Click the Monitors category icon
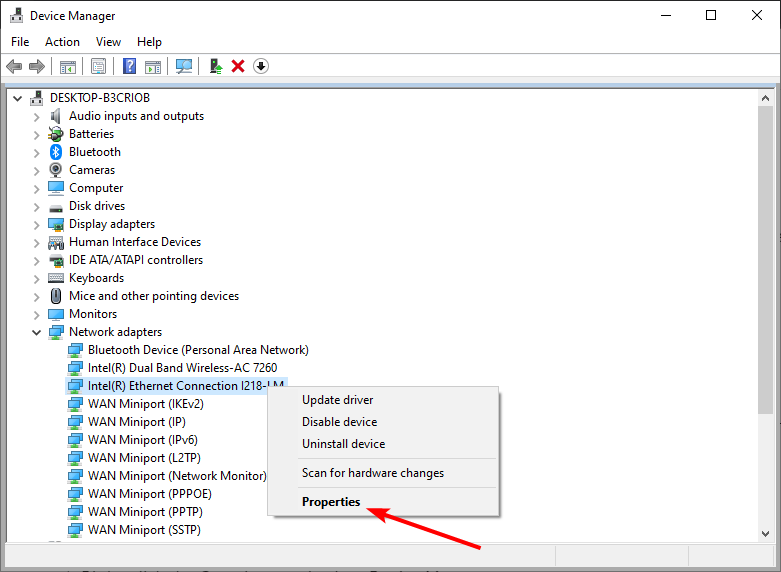The height and width of the screenshot is (572, 781). 56,314
